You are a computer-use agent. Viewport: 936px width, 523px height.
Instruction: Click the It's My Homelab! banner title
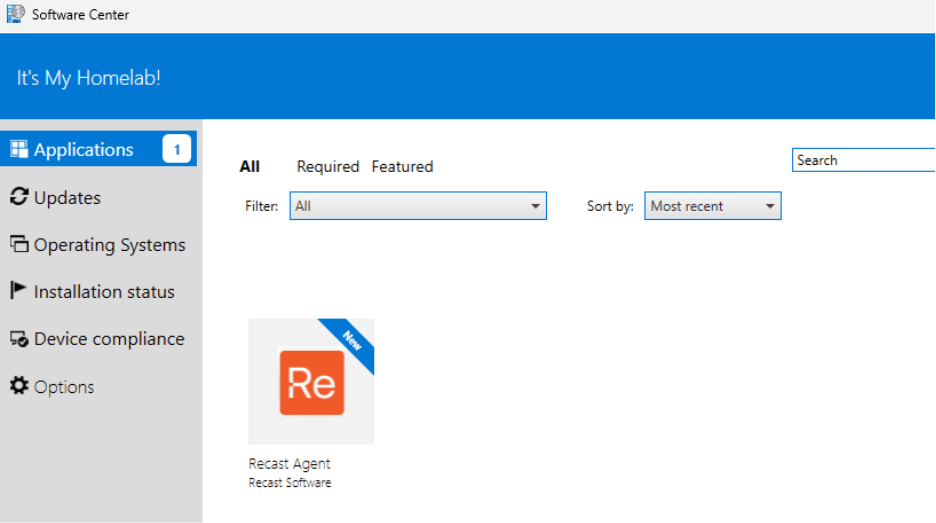coord(89,78)
